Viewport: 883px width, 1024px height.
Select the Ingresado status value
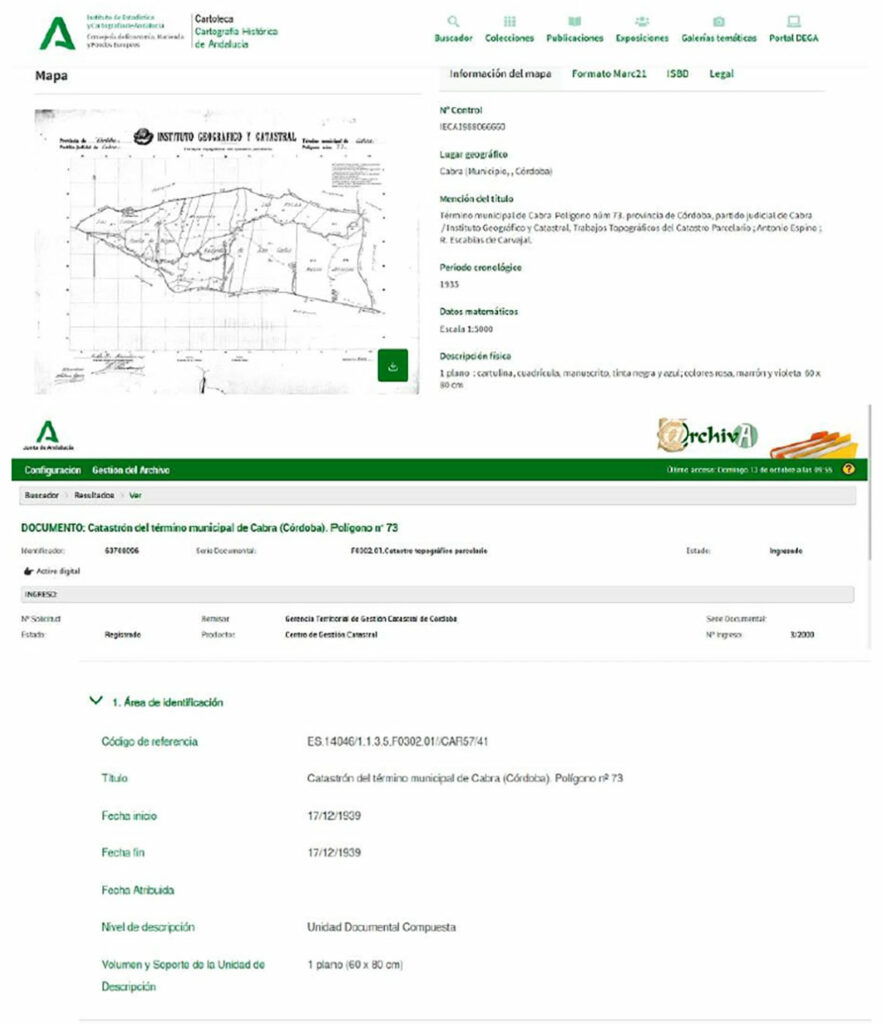click(x=786, y=551)
